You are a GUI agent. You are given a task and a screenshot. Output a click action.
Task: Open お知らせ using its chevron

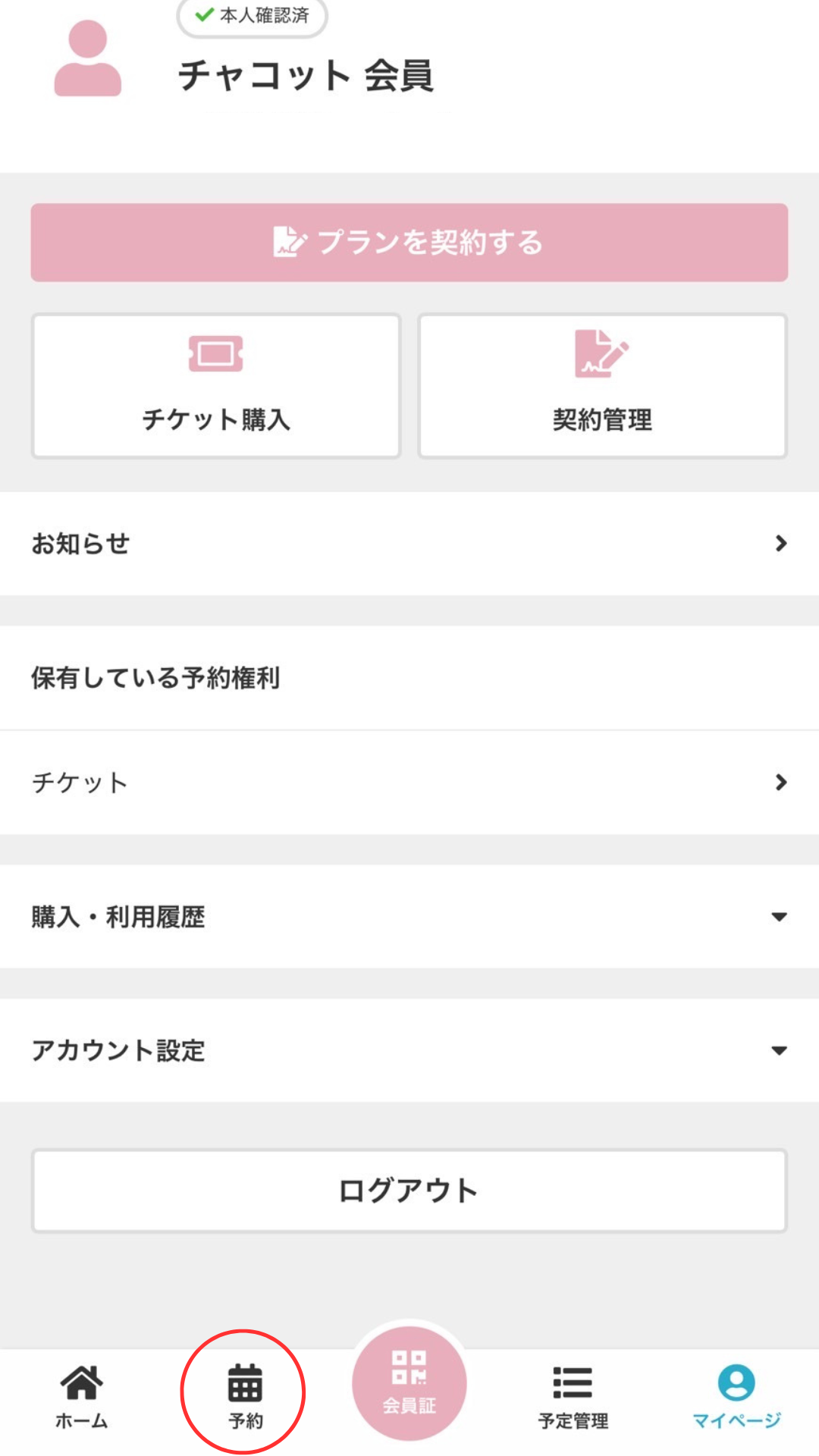point(780,543)
